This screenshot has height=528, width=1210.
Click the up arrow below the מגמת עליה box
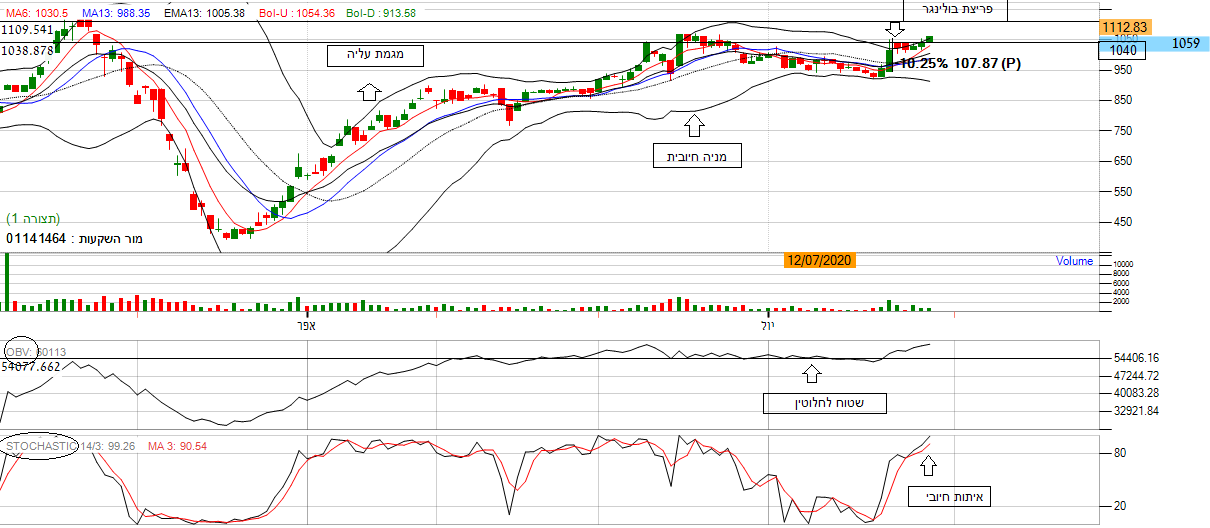pos(368,92)
